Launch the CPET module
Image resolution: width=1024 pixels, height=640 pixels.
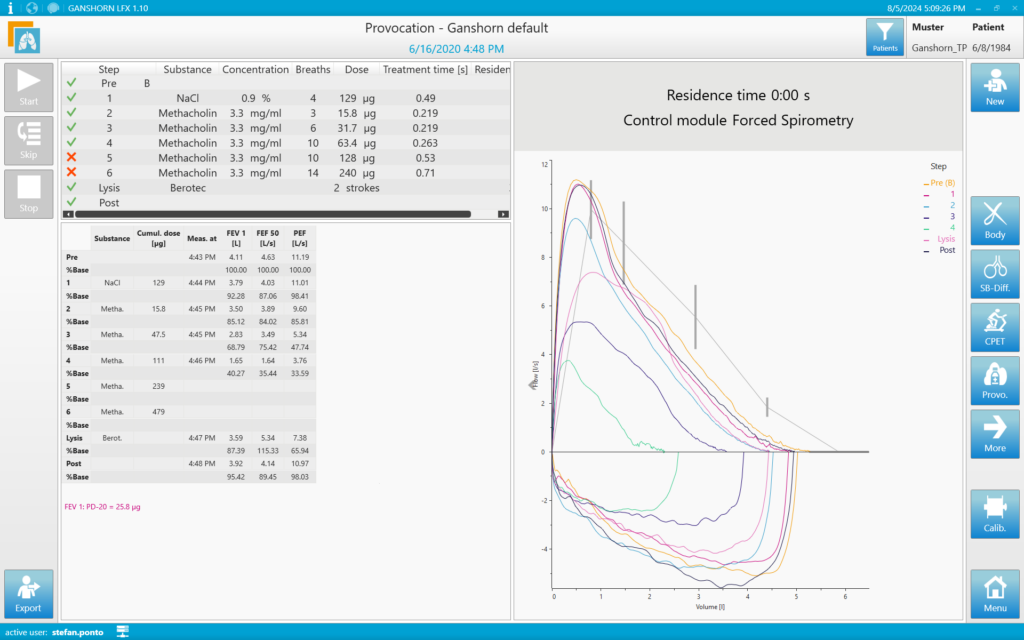click(x=995, y=327)
